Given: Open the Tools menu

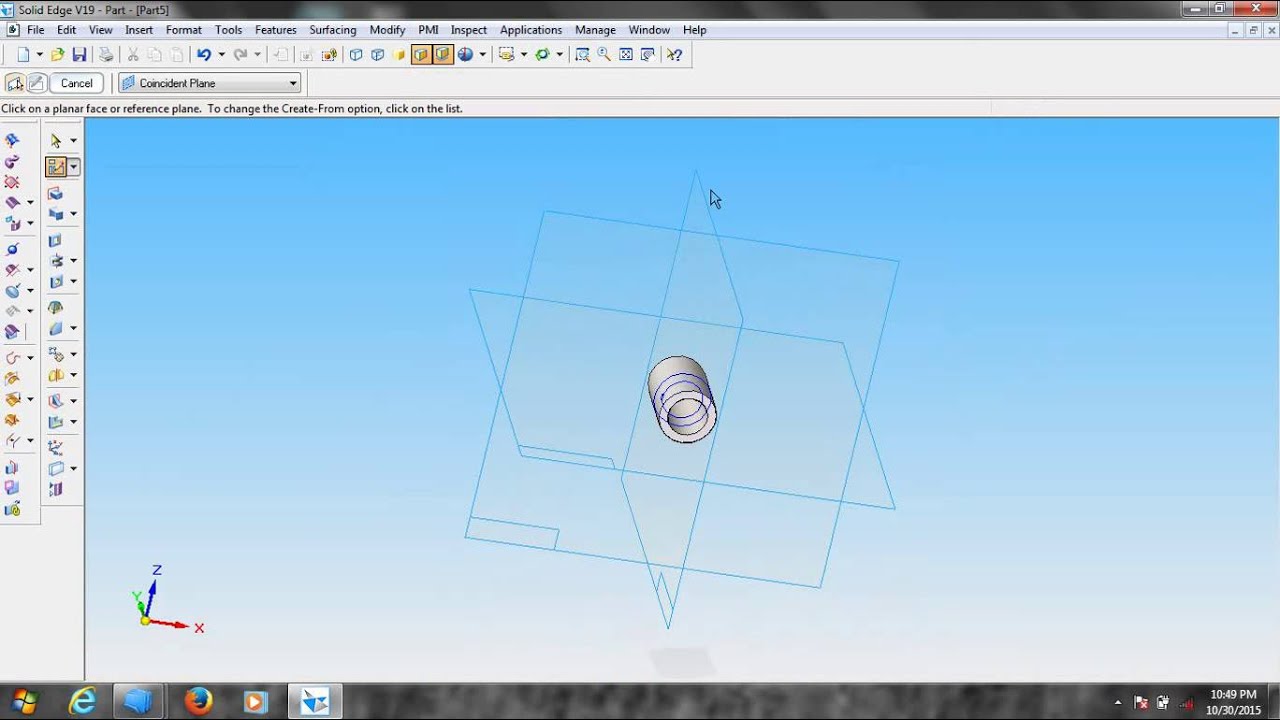Looking at the screenshot, I should (x=229, y=30).
